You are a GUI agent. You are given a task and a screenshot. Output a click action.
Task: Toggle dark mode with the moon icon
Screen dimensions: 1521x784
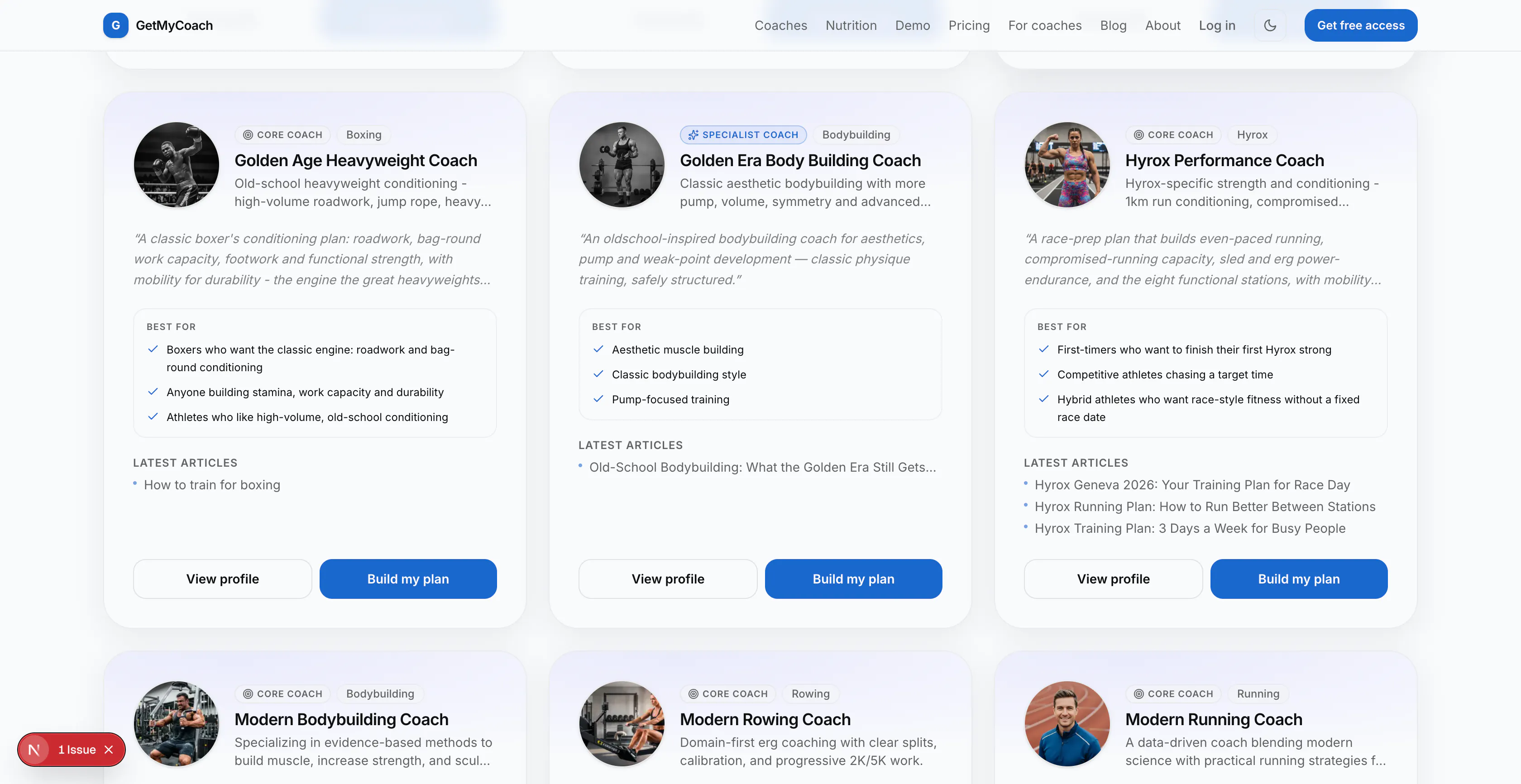[x=1270, y=25]
